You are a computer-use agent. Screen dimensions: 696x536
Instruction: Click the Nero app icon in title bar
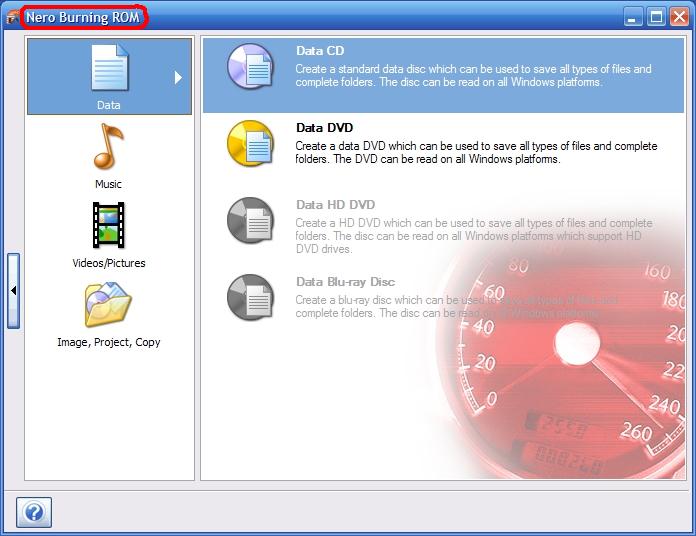12,18
